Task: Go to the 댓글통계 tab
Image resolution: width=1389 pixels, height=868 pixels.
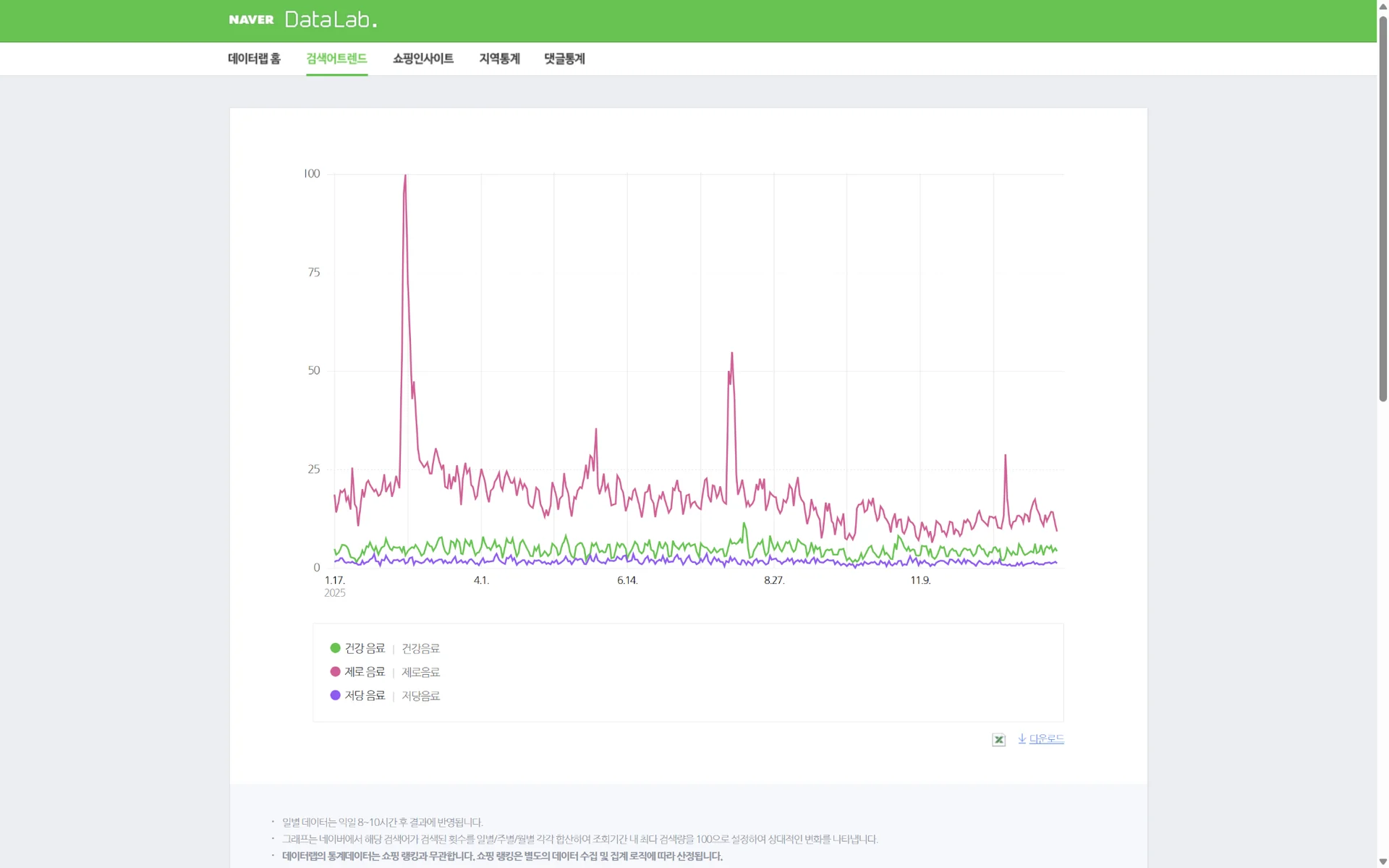Action: pos(564,59)
